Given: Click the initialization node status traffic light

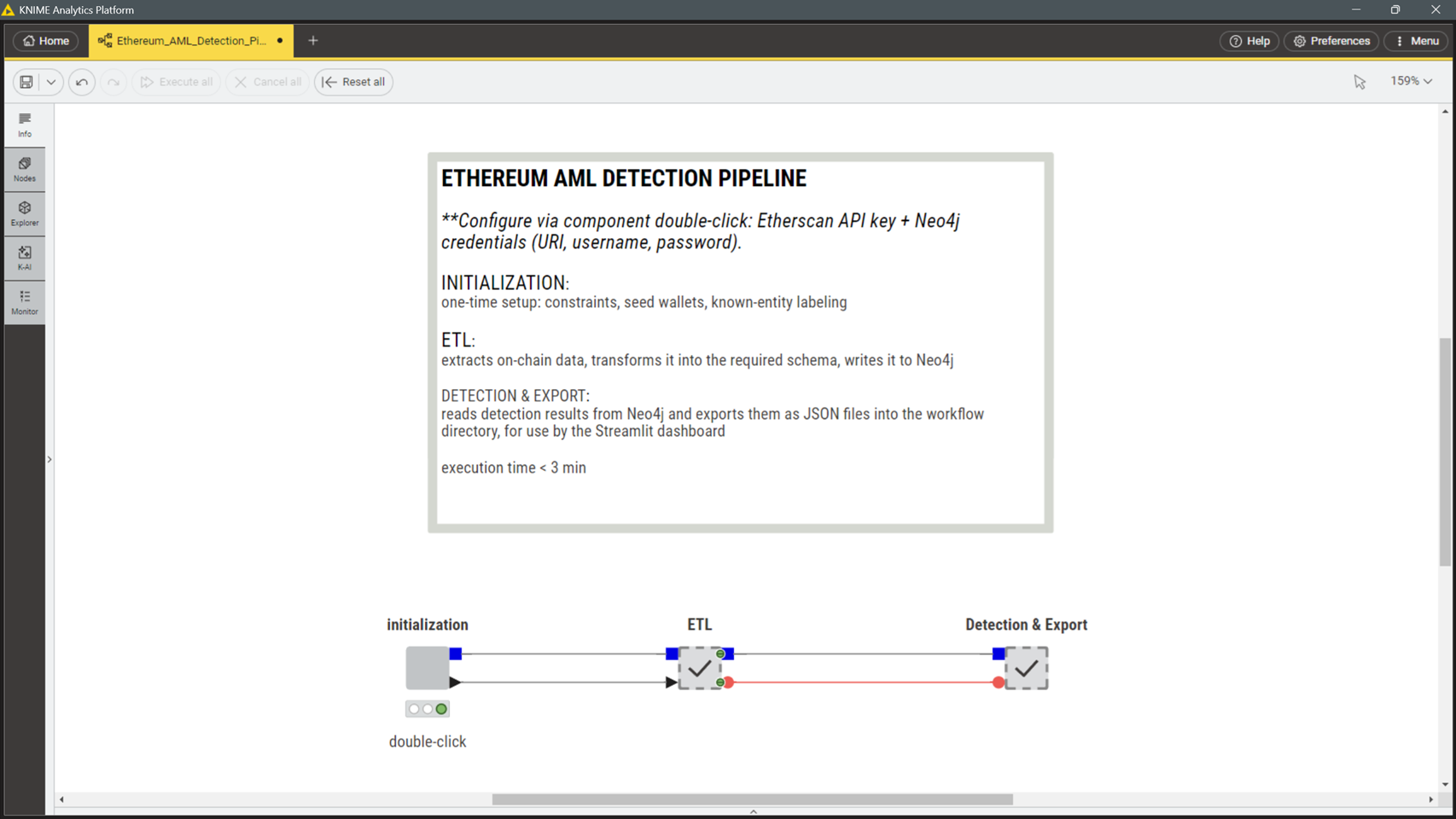Looking at the screenshot, I should coord(428,709).
